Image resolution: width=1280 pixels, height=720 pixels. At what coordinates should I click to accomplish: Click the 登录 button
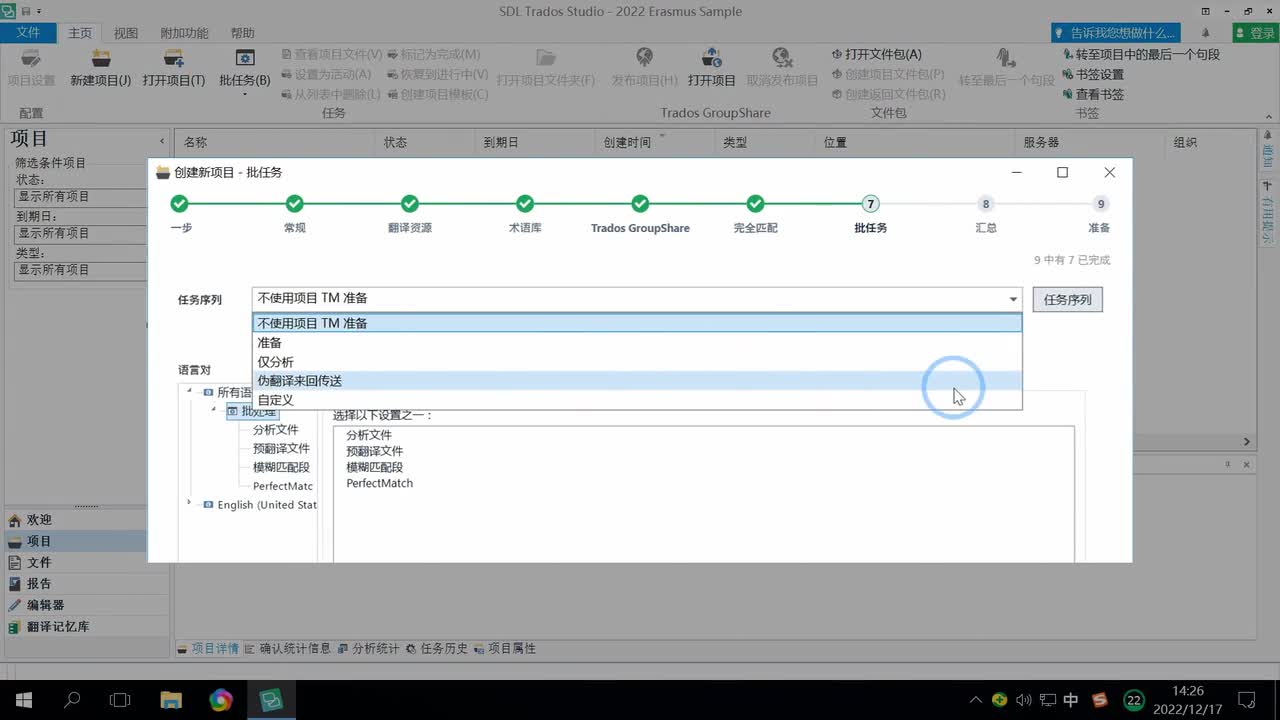coord(1254,33)
